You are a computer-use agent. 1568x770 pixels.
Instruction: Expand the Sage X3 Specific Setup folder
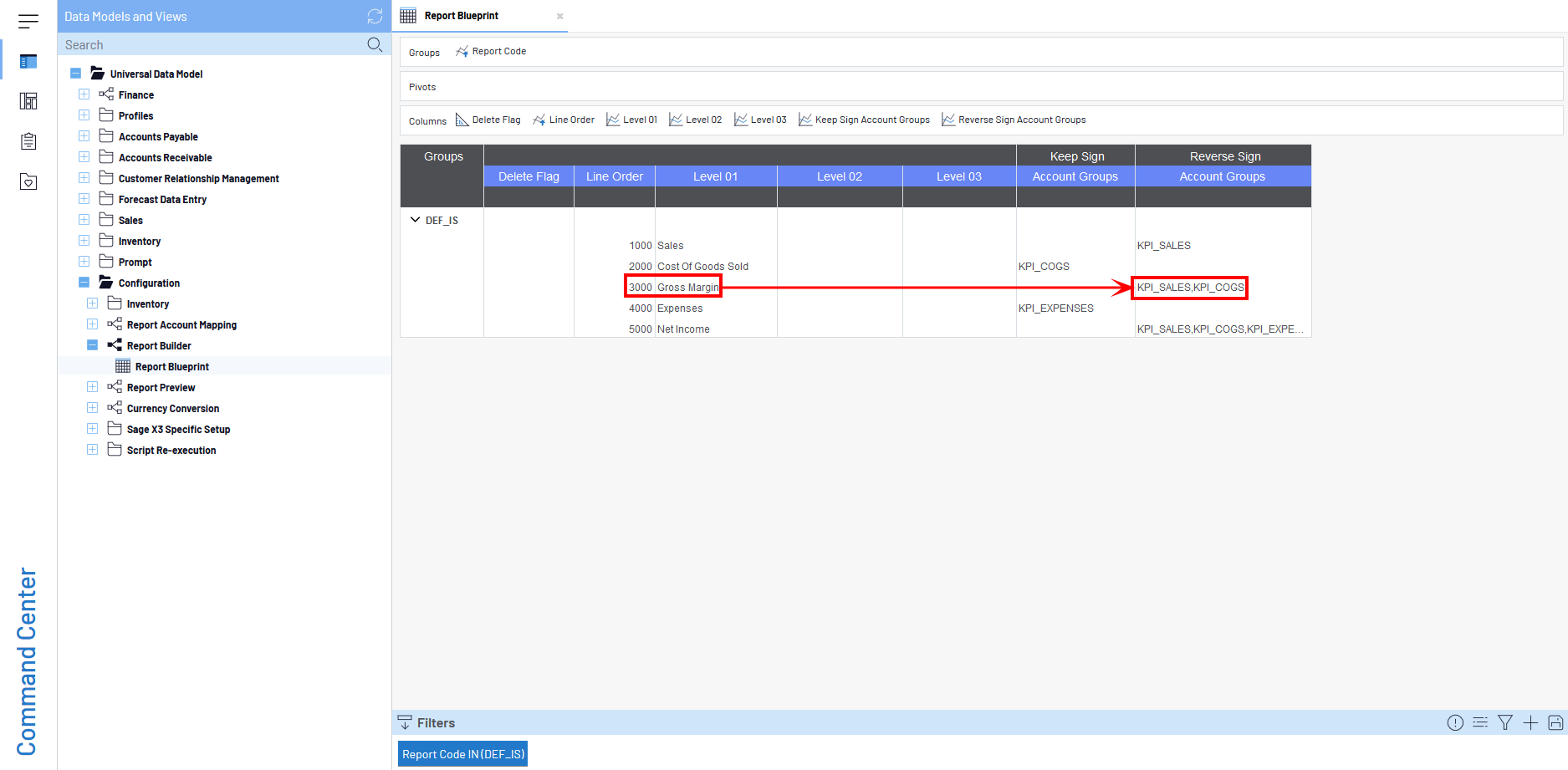coord(93,429)
